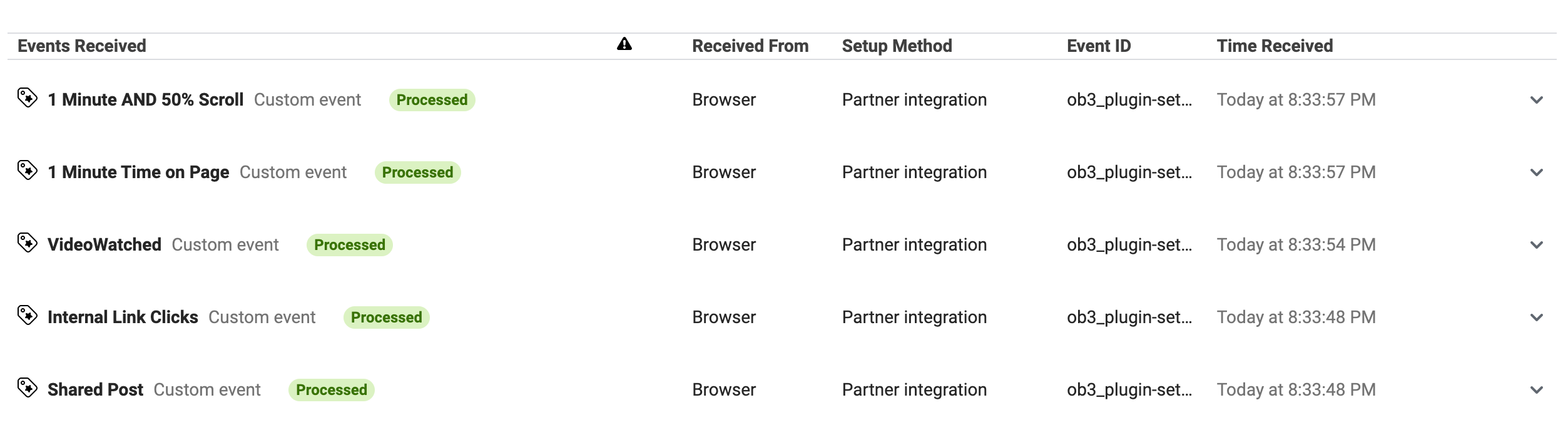Click the Event ID column header
1568x435 pixels.
click(x=1099, y=46)
